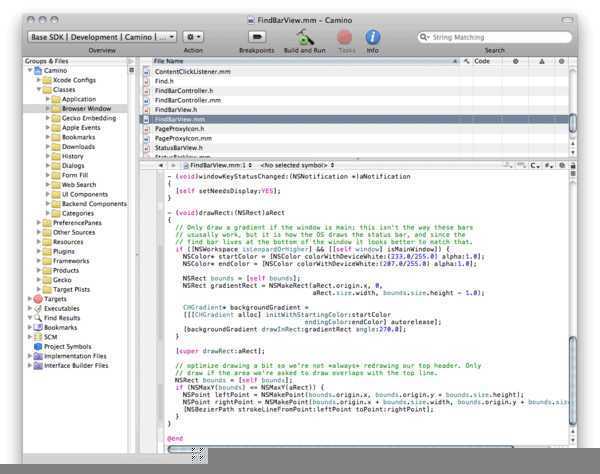Open the Action gear menu

[193, 37]
